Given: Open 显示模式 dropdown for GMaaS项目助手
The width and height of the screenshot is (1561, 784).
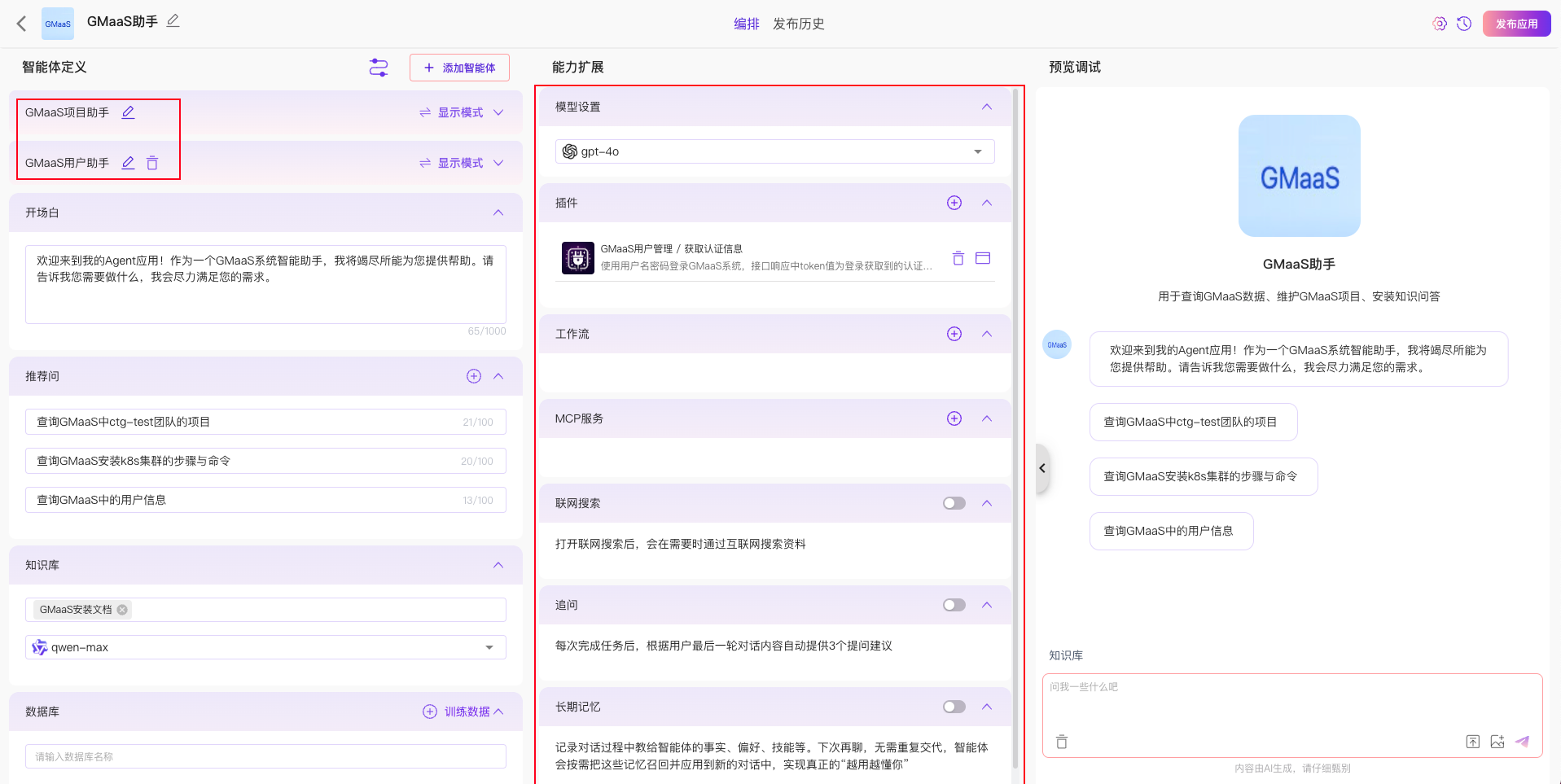Looking at the screenshot, I should click(x=462, y=112).
